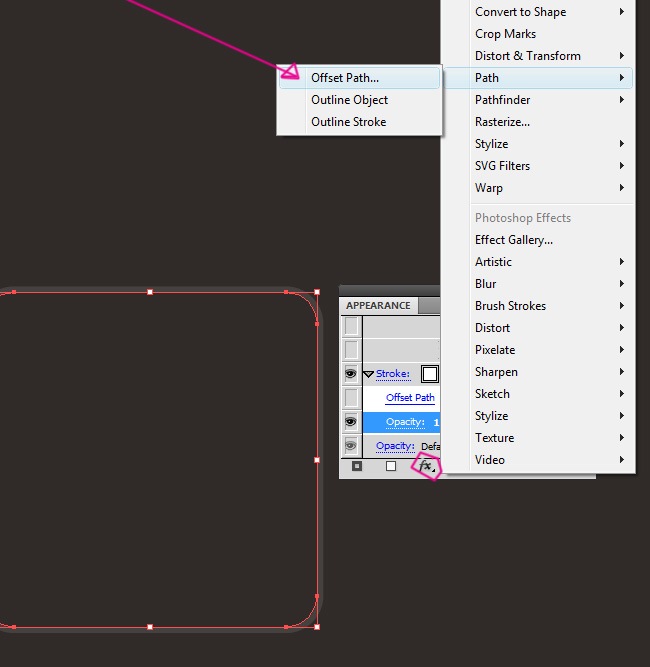Click the Stroke color swatch
The image size is (650, 667).
(430, 374)
